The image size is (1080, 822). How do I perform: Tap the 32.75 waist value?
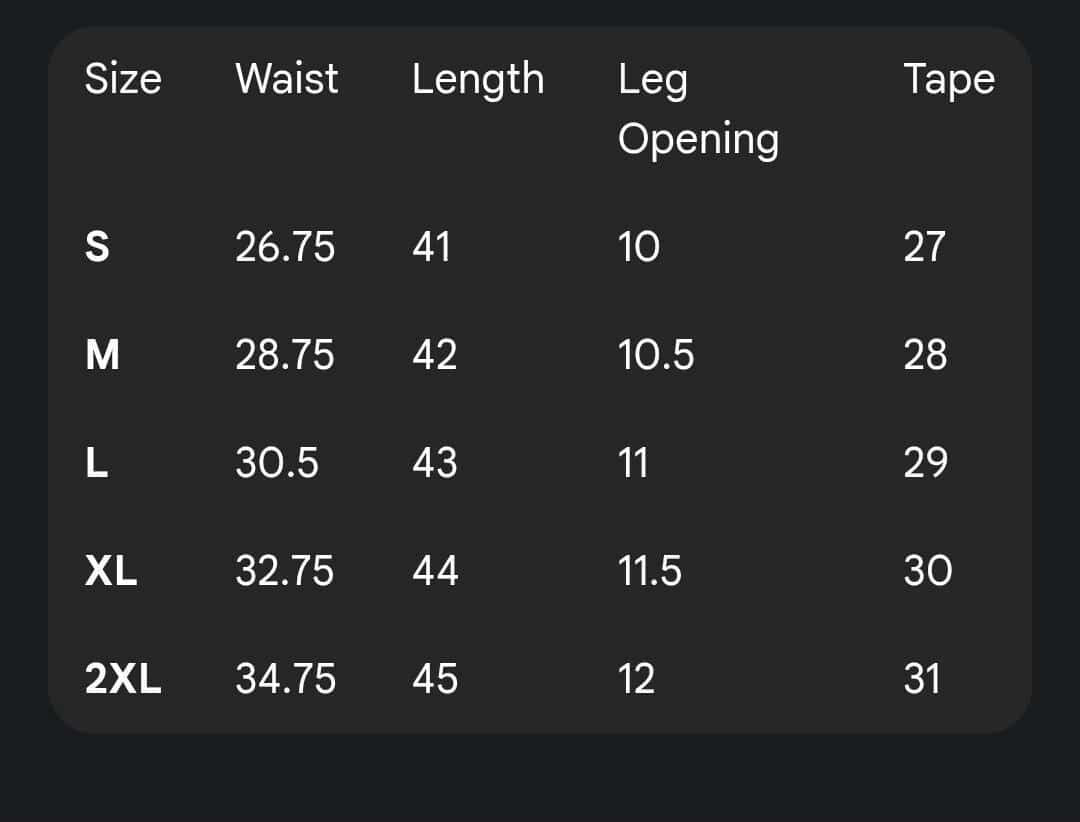[x=285, y=571]
